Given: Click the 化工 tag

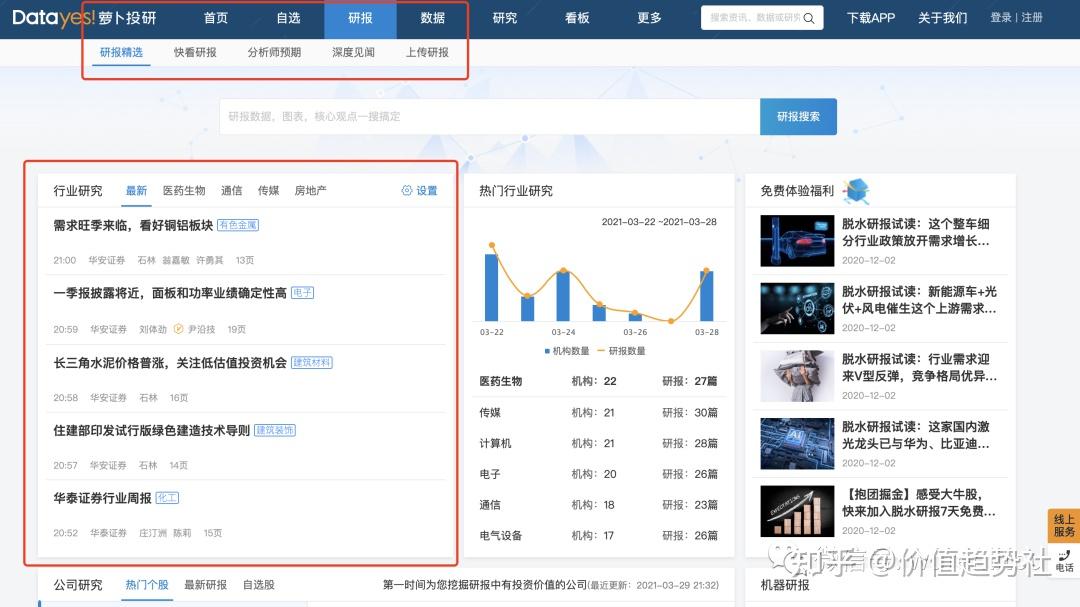Looking at the screenshot, I should 167,497.
